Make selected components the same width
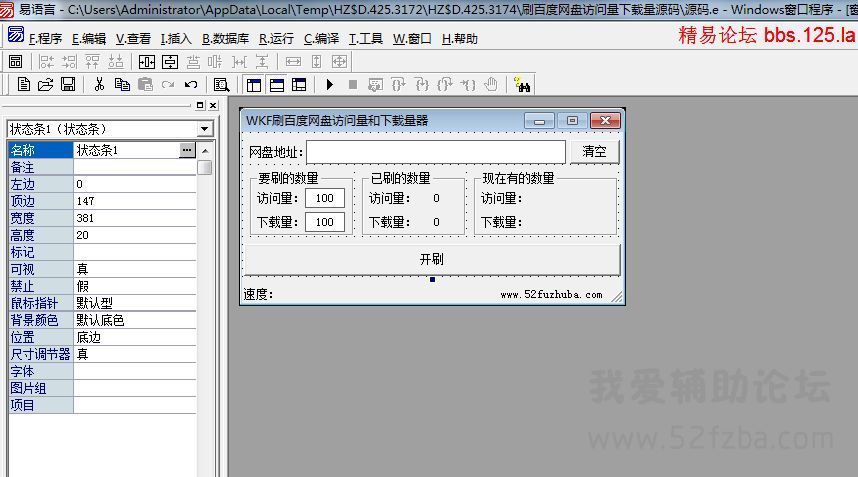 tap(293, 62)
